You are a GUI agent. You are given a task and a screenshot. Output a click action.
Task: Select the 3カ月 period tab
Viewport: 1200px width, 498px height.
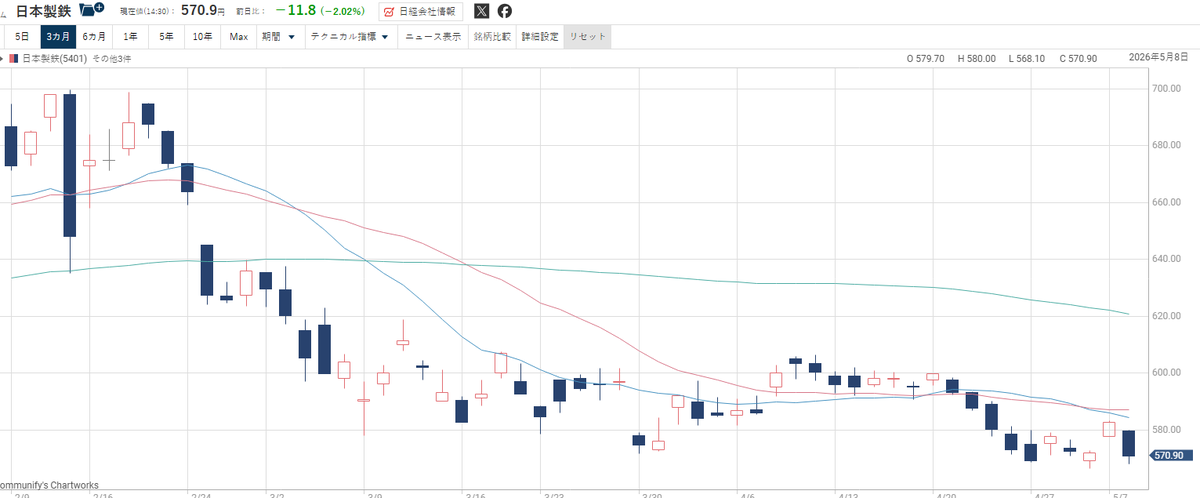pos(57,37)
